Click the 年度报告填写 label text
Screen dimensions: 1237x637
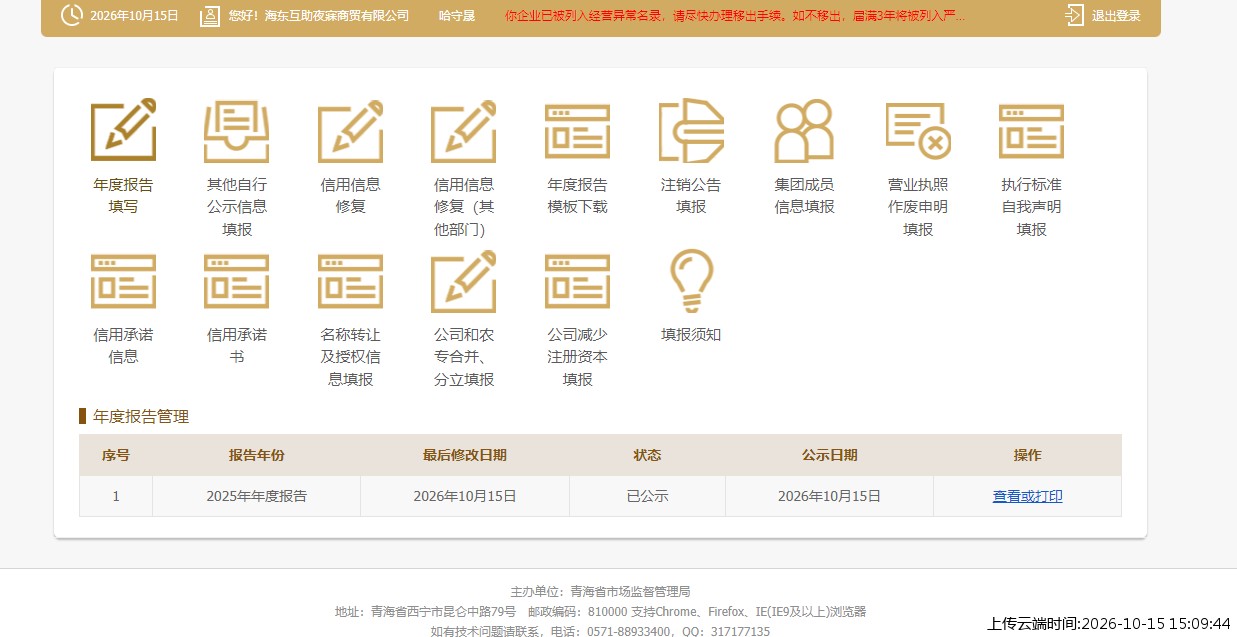pyautogui.click(x=123, y=196)
